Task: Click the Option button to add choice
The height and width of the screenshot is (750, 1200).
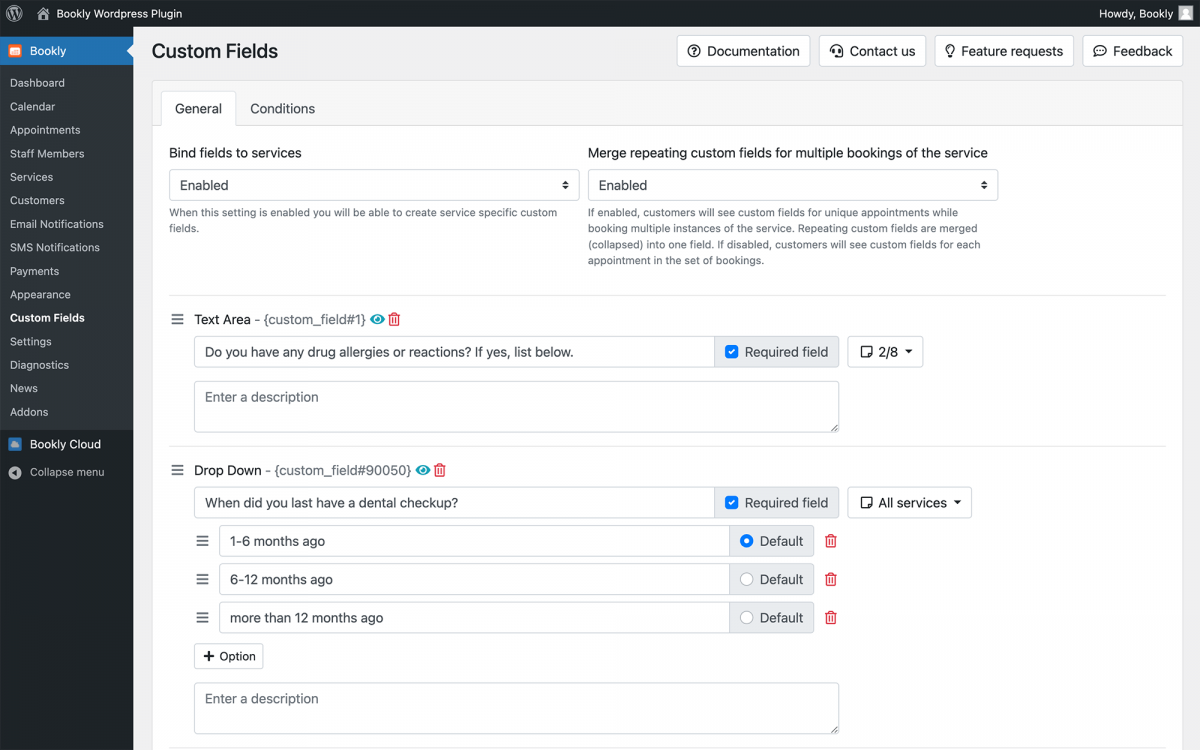Action: (228, 656)
